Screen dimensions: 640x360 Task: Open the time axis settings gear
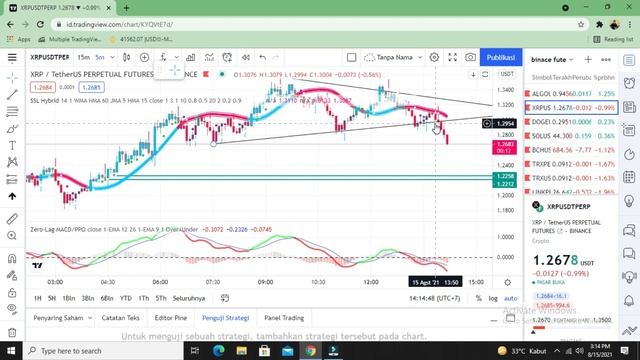click(x=507, y=282)
